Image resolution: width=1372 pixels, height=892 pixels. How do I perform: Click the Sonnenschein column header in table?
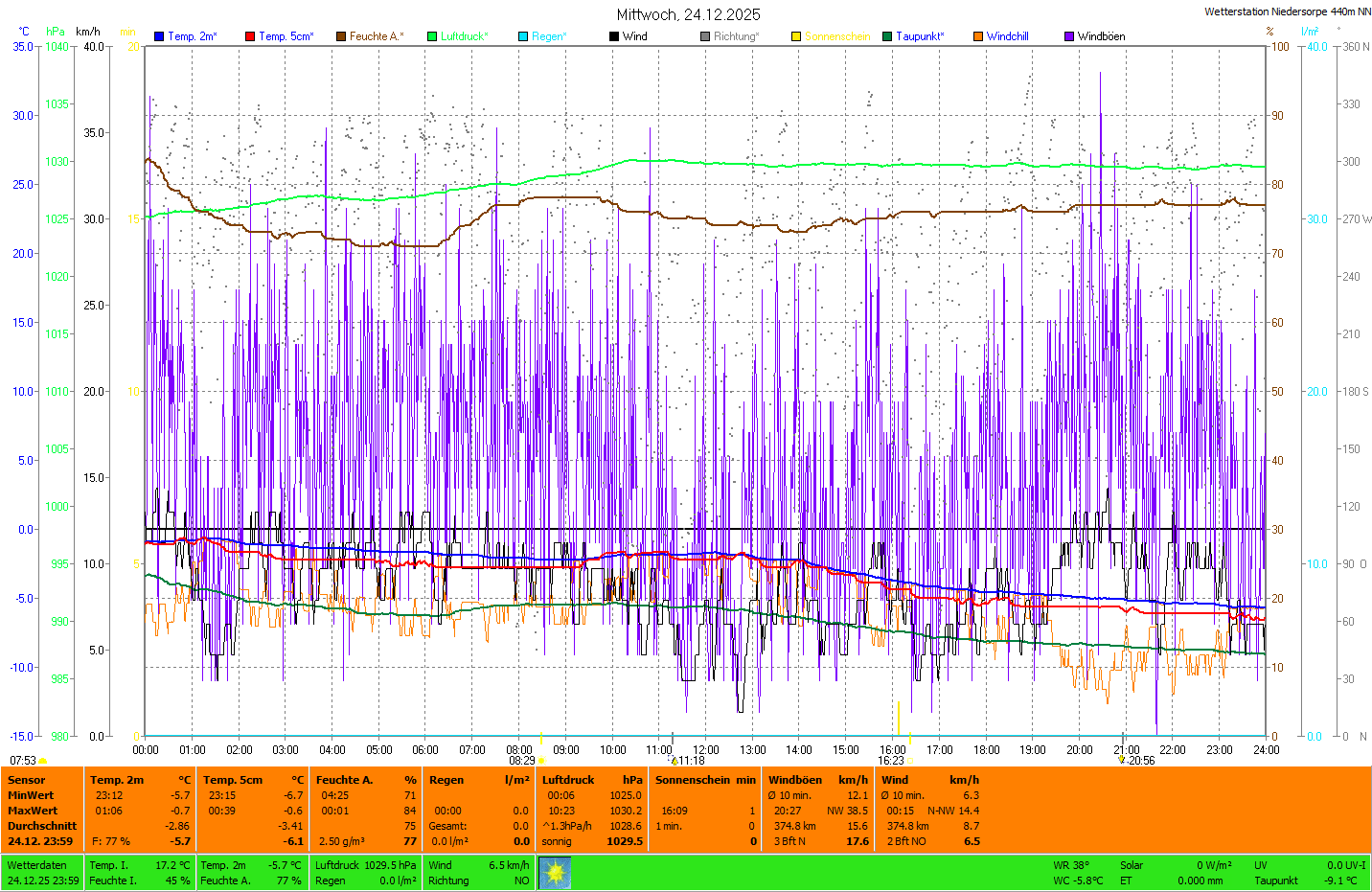692,780
